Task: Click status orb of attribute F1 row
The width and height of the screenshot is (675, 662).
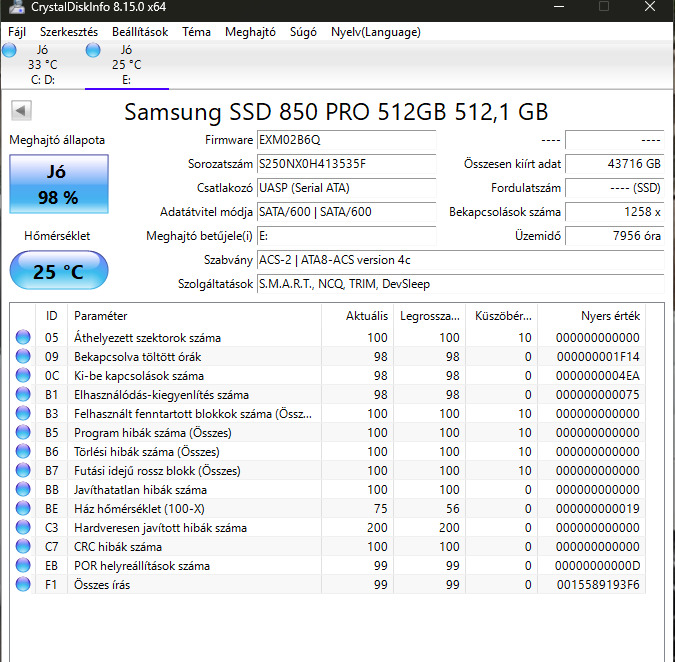Action: click(23, 584)
